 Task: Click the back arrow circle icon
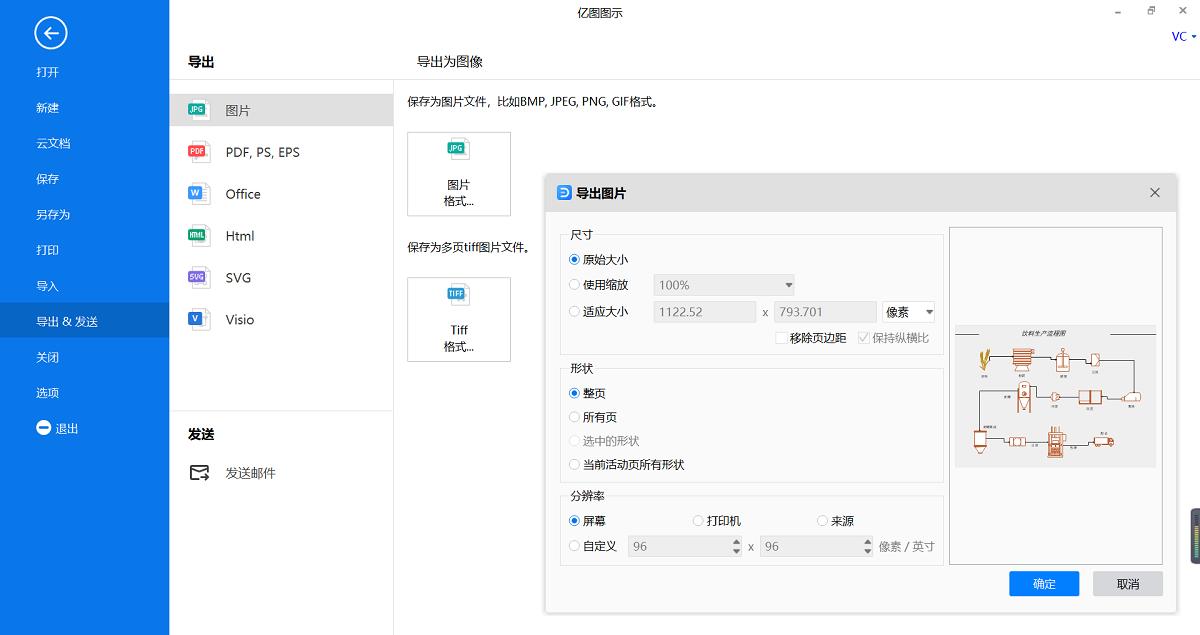[x=51, y=33]
